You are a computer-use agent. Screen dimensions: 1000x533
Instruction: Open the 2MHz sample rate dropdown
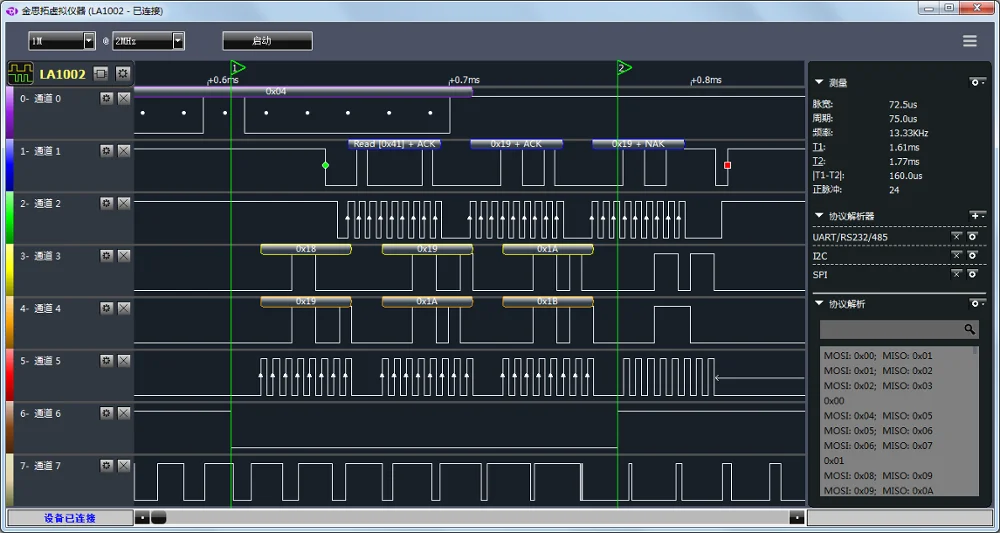coord(149,41)
